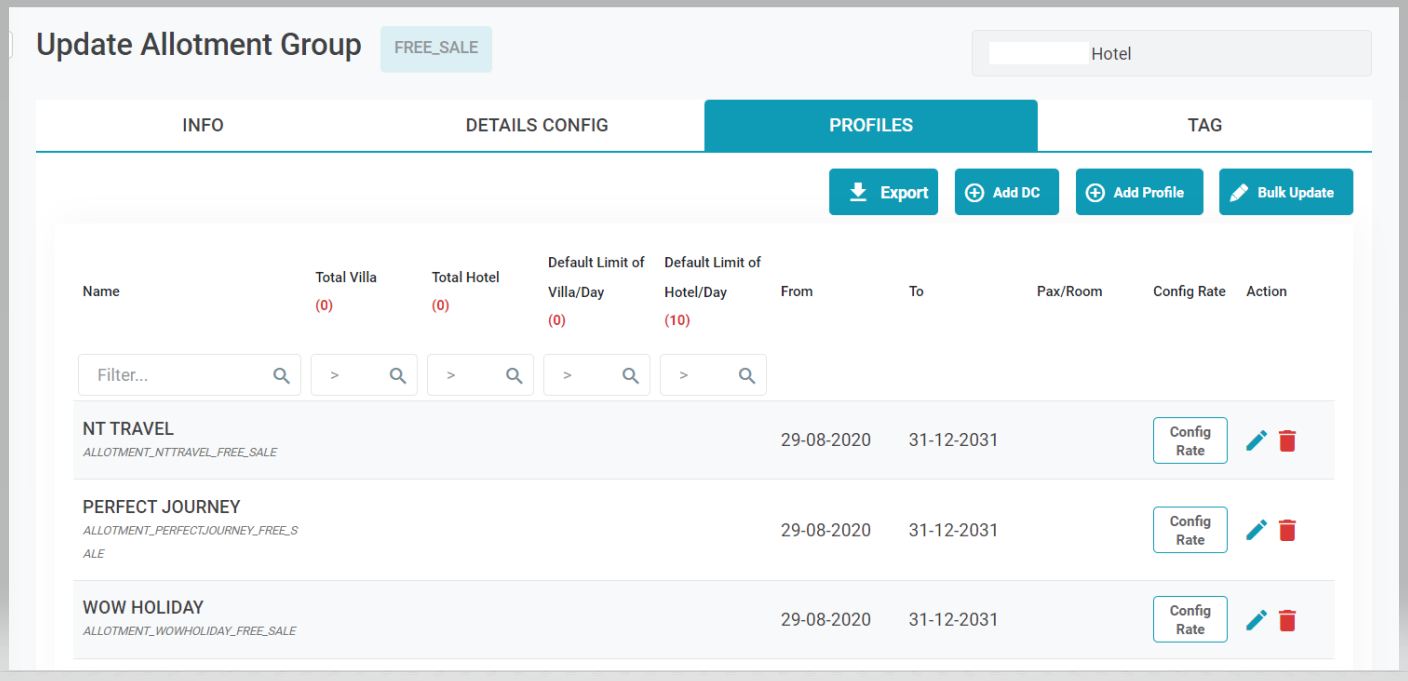Screen dimensions: 1408x681
Task: Export the profiles list
Action: [883, 192]
